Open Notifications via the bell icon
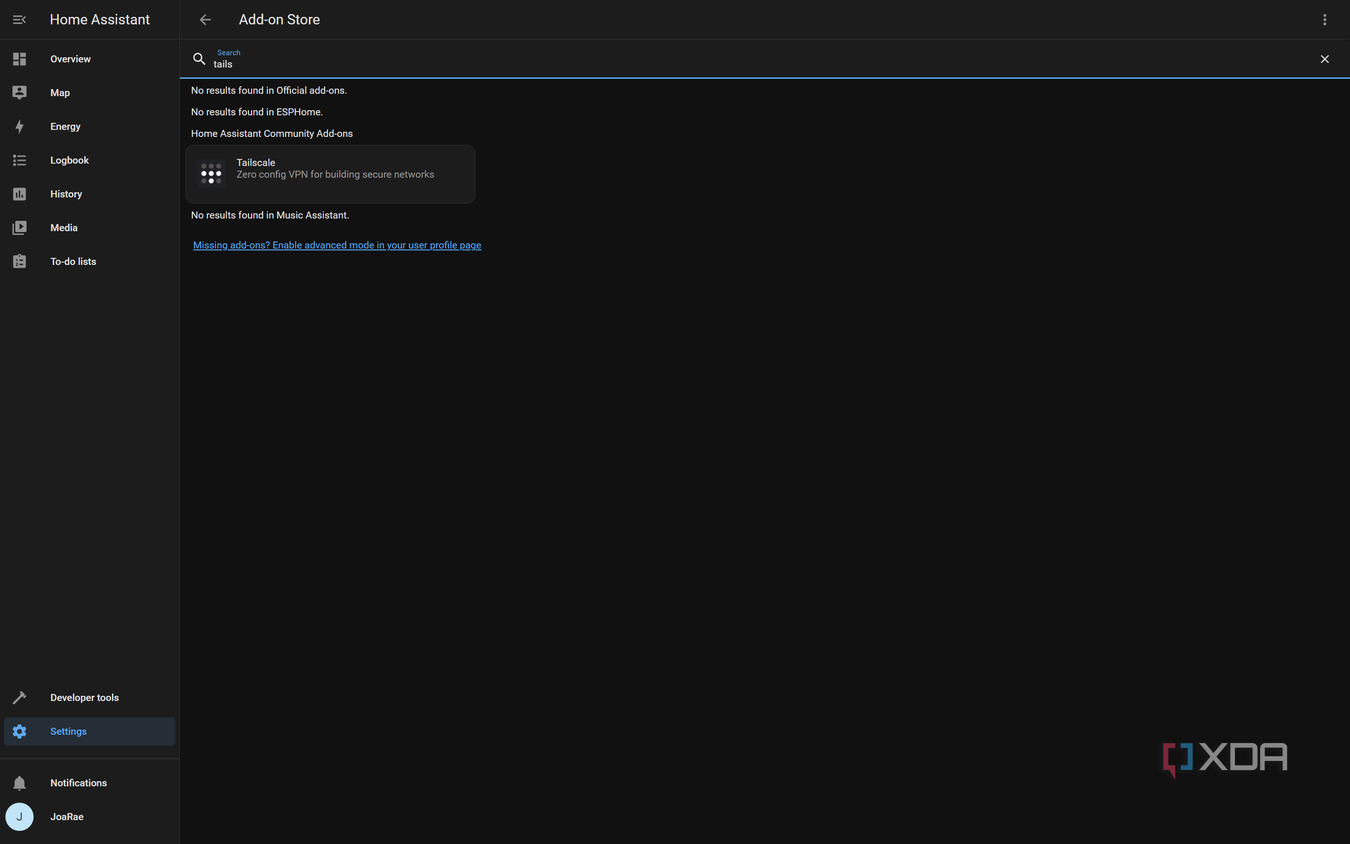 19,783
